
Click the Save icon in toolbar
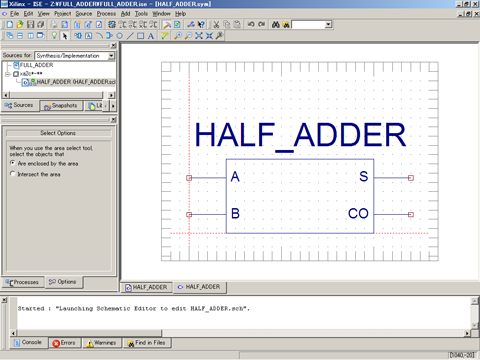coord(30,24)
